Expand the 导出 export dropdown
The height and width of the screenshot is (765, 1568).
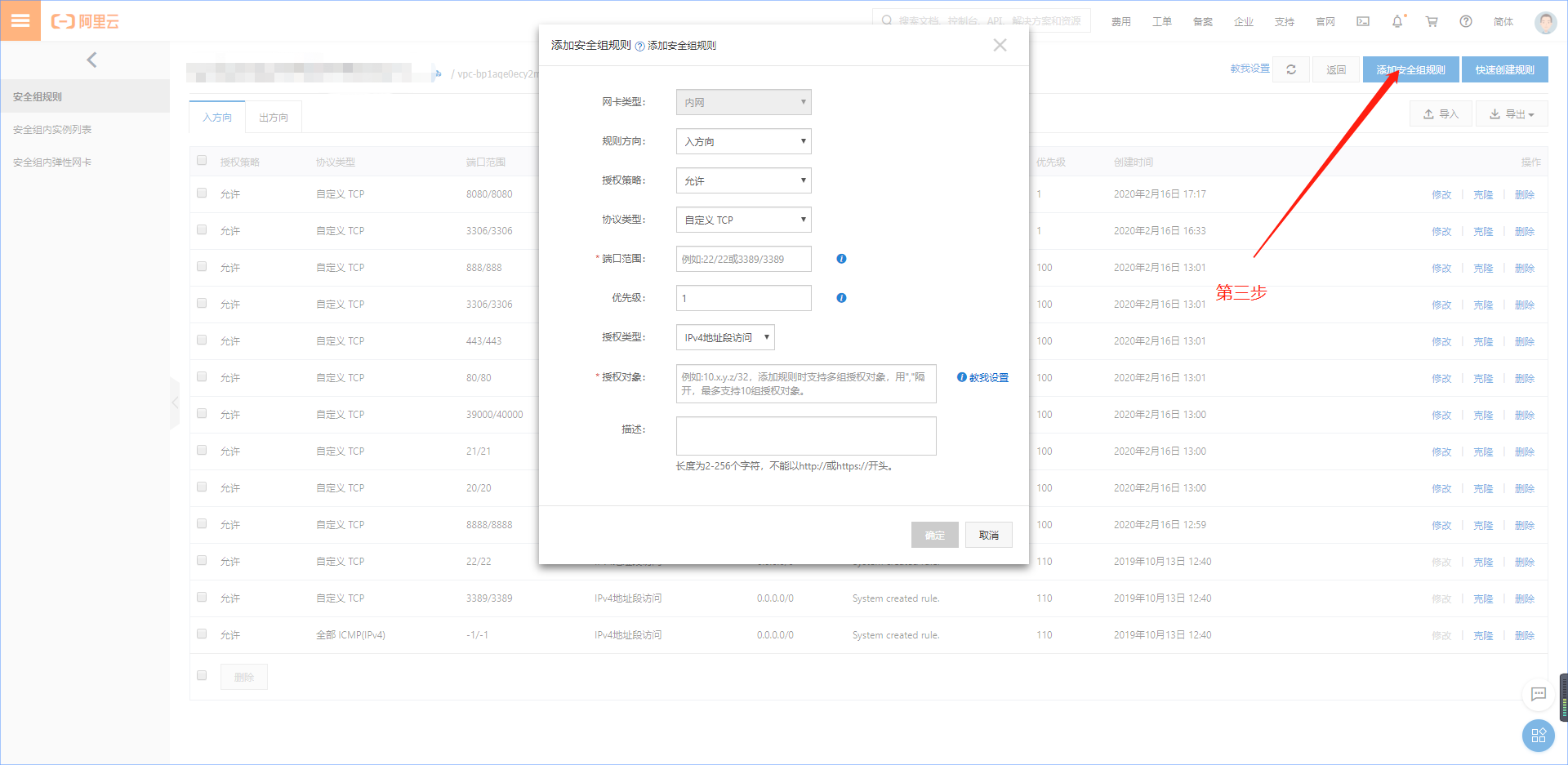click(1512, 113)
